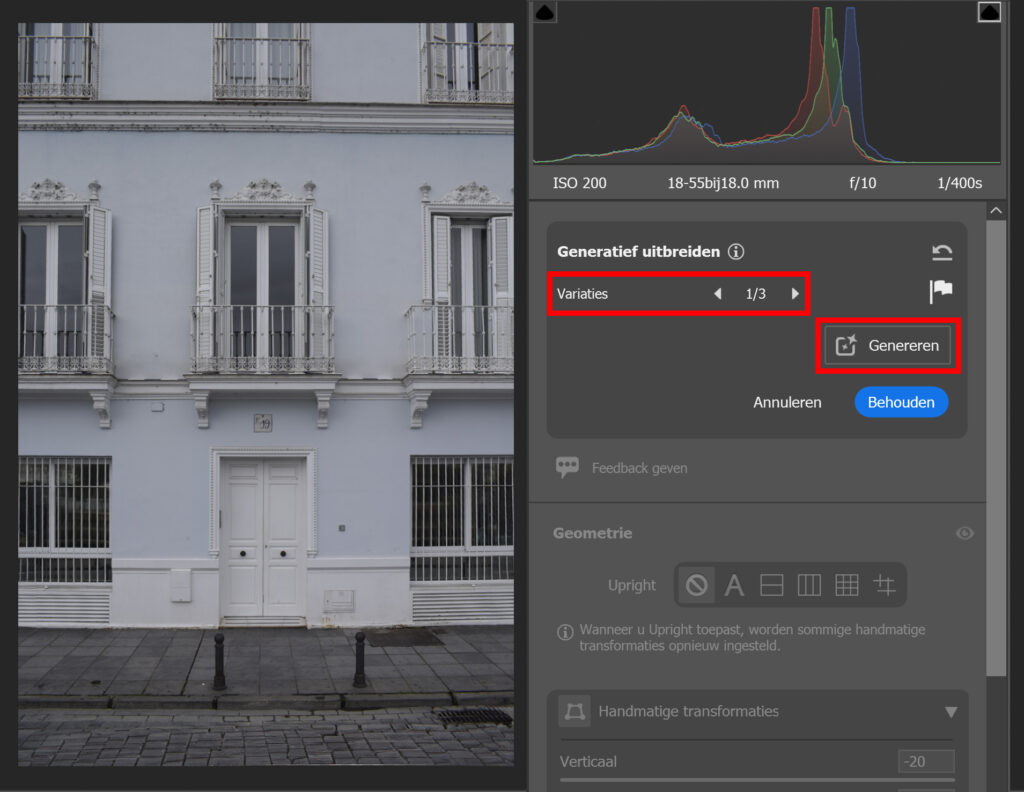Open the Feedback geven link
The height and width of the screenshot is (792, 1024).
(639, 468)
